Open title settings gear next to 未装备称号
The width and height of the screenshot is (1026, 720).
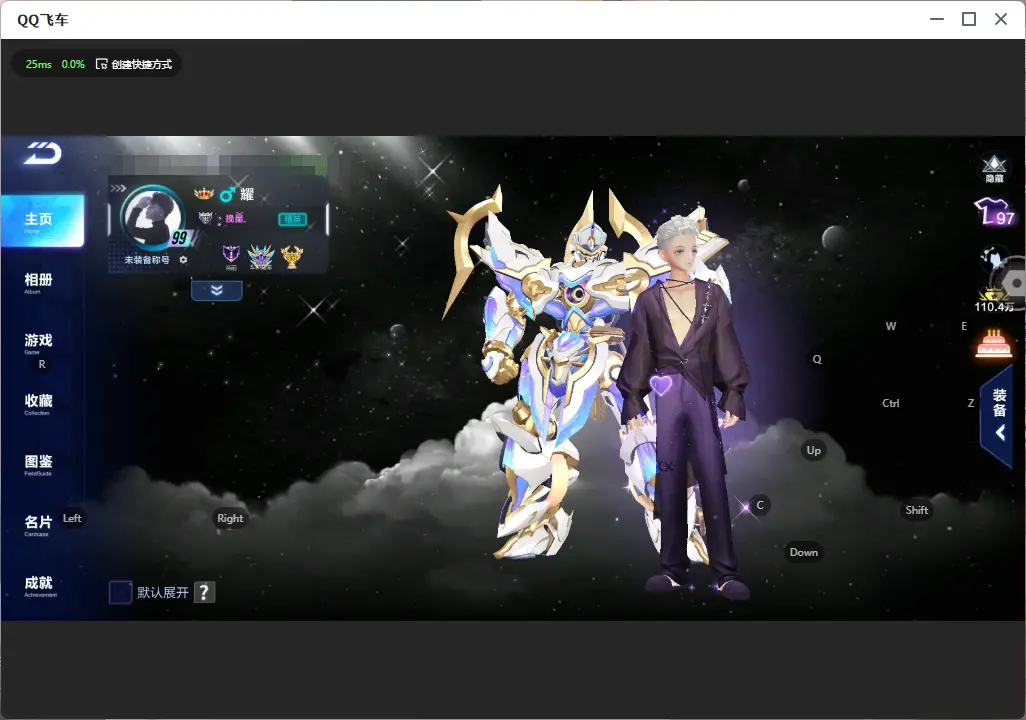183,260
